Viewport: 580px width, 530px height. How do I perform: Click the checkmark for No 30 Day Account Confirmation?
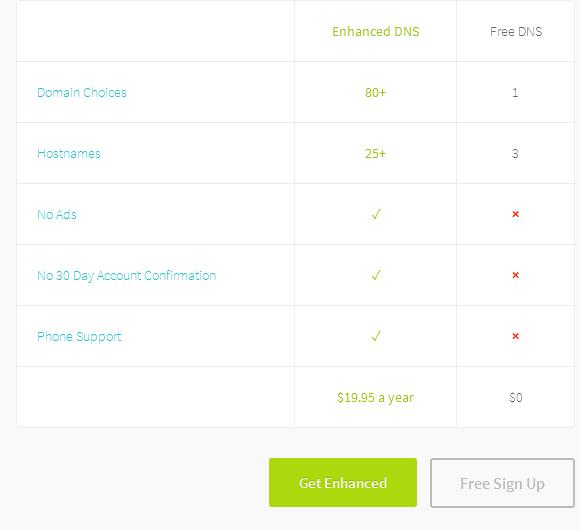[376, 275]
